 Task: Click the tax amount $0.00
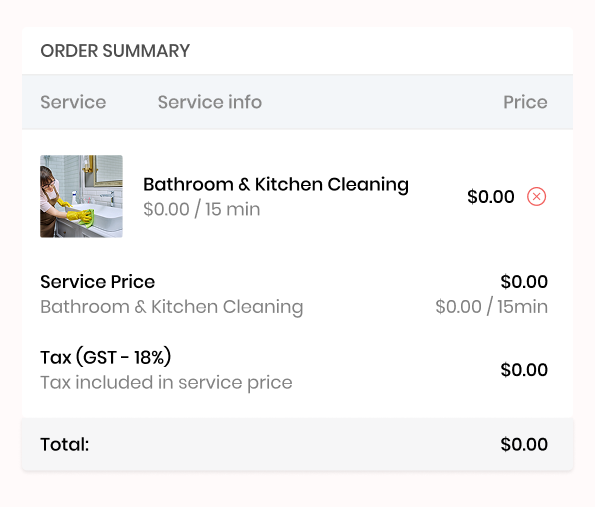click(524, 370)
